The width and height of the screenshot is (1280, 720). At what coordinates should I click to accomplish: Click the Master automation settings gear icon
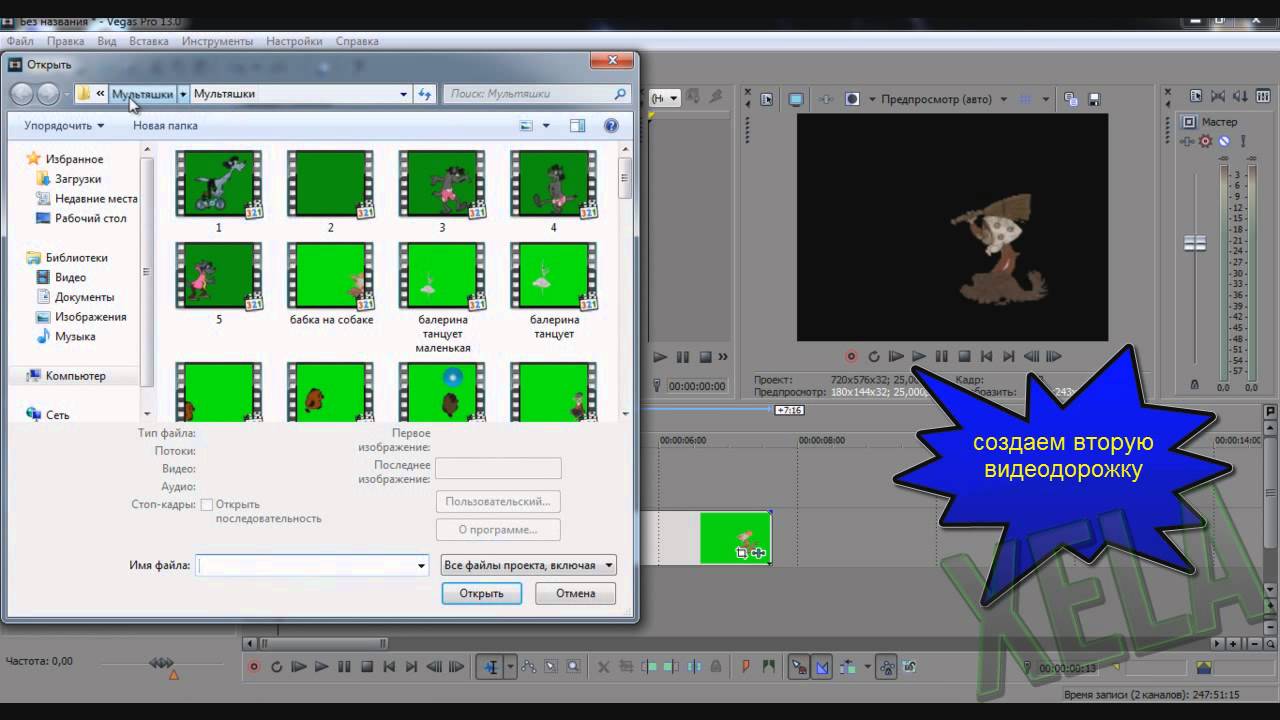(1206, 141)
